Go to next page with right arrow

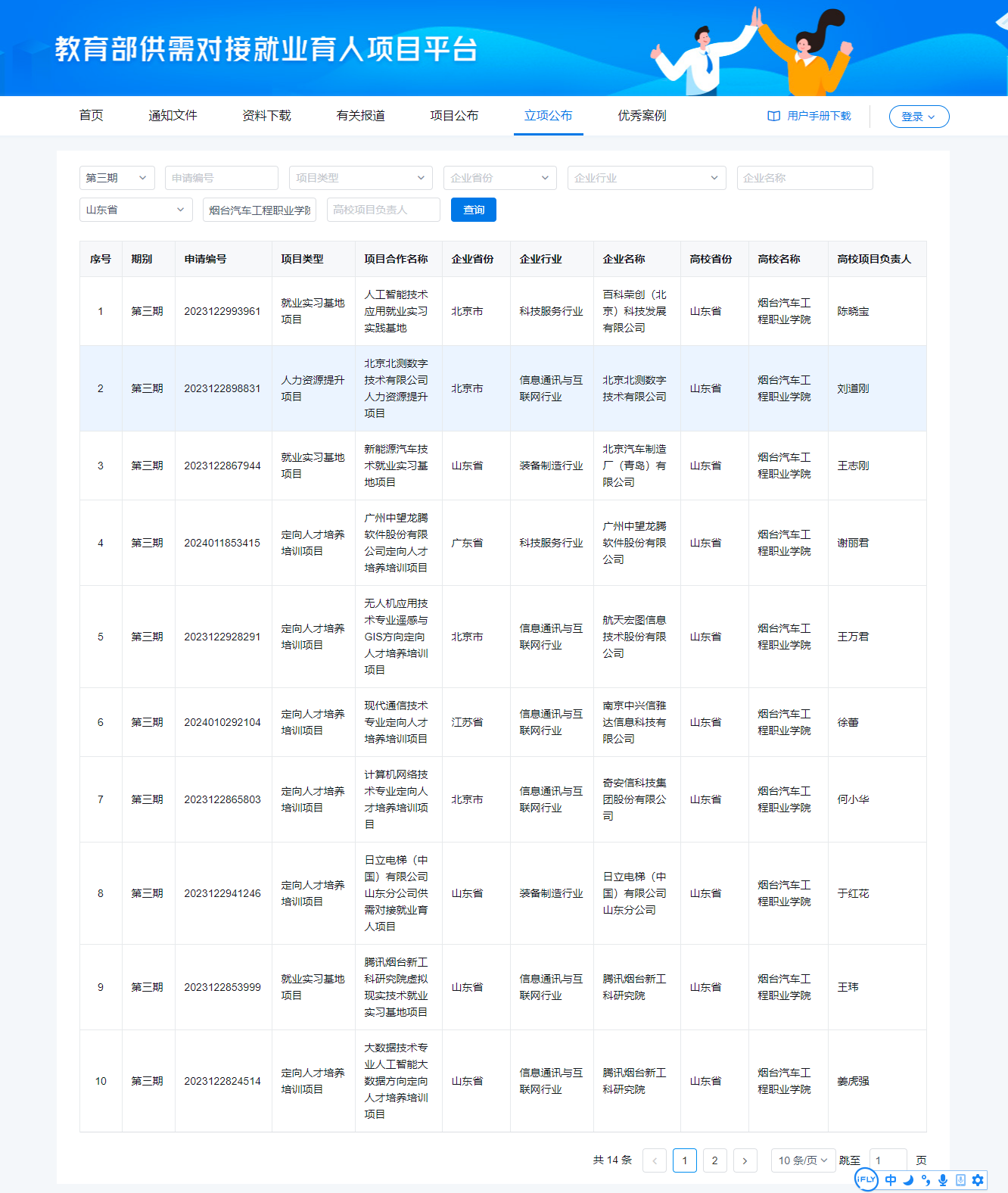[745, 1160]
